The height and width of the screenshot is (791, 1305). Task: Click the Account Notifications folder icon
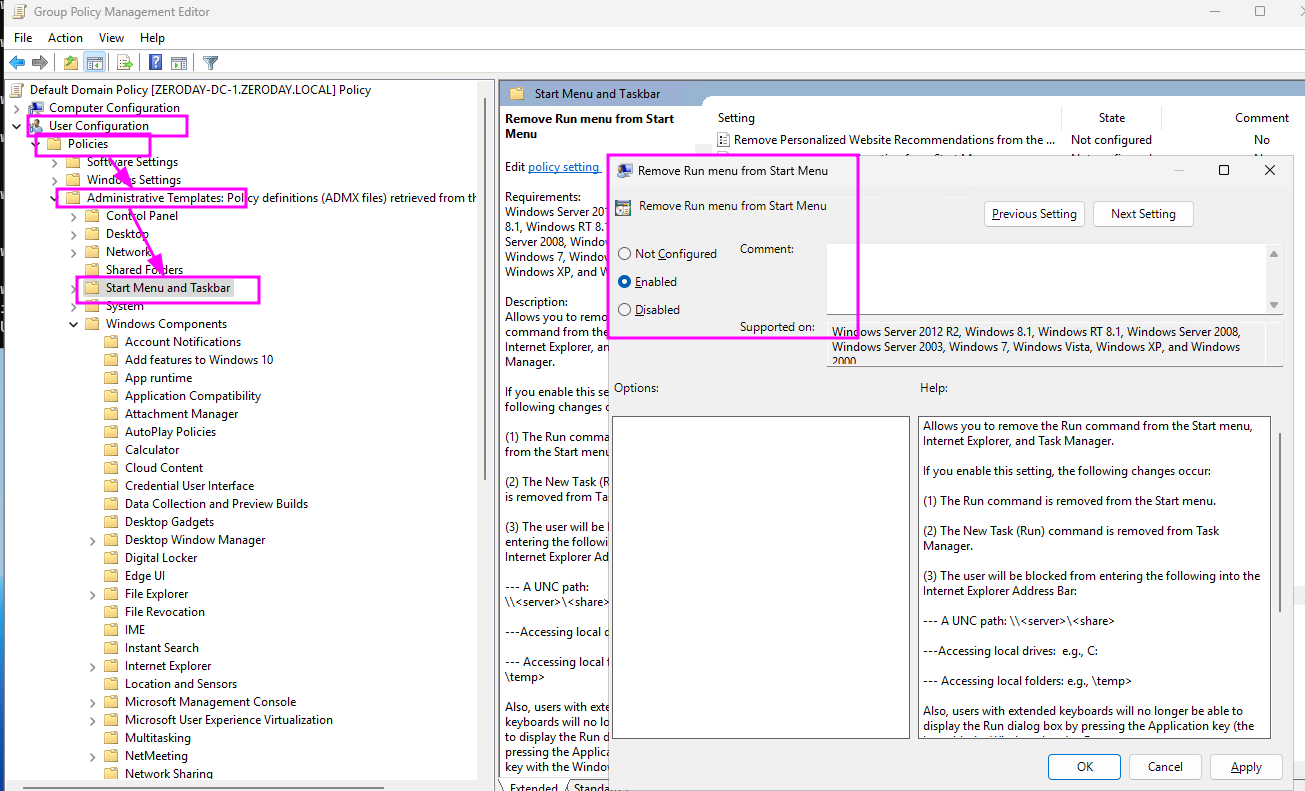click(112, 342)
